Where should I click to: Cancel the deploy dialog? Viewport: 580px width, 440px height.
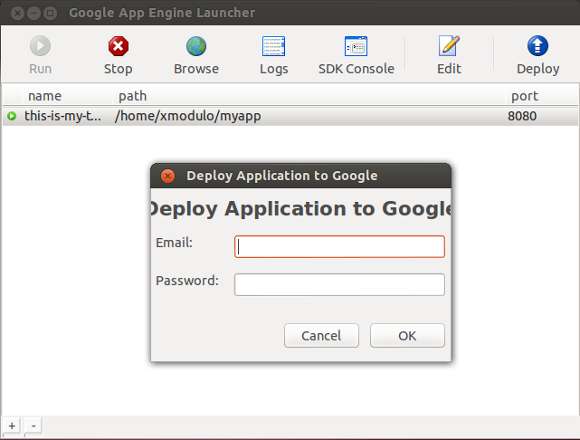click(x=321, y=335)
